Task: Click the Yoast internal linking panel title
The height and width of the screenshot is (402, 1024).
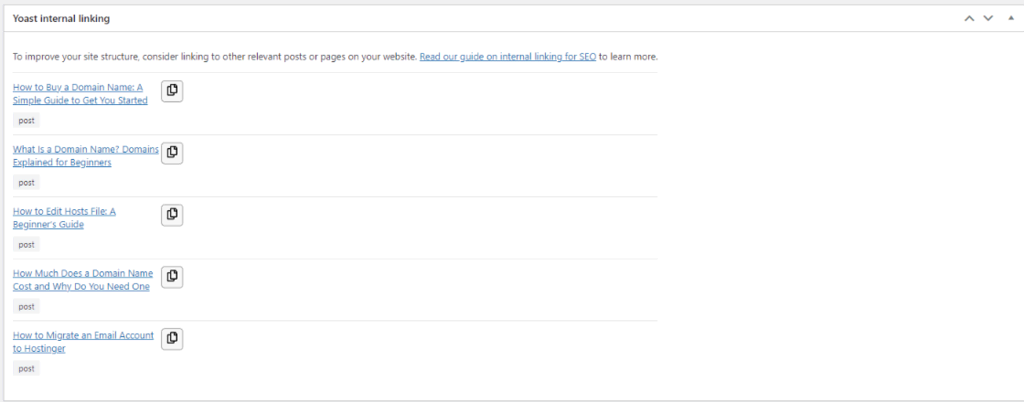Action: point(61,19)
